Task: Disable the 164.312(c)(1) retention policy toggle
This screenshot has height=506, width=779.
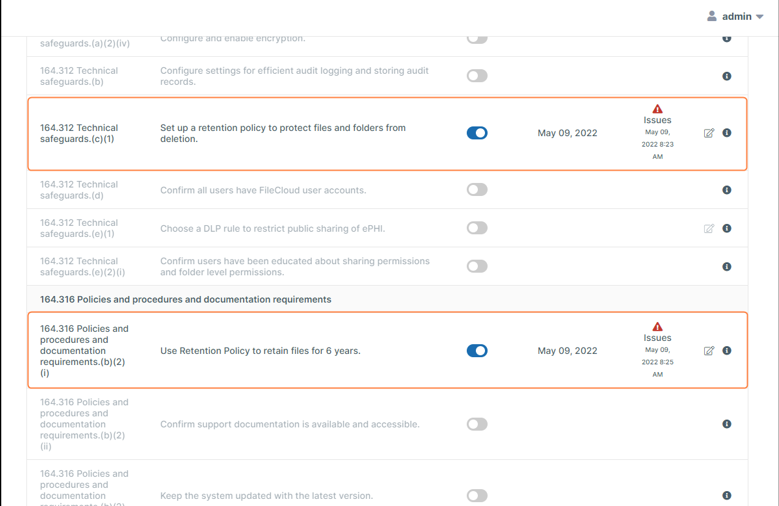Action: coord(477,133)
